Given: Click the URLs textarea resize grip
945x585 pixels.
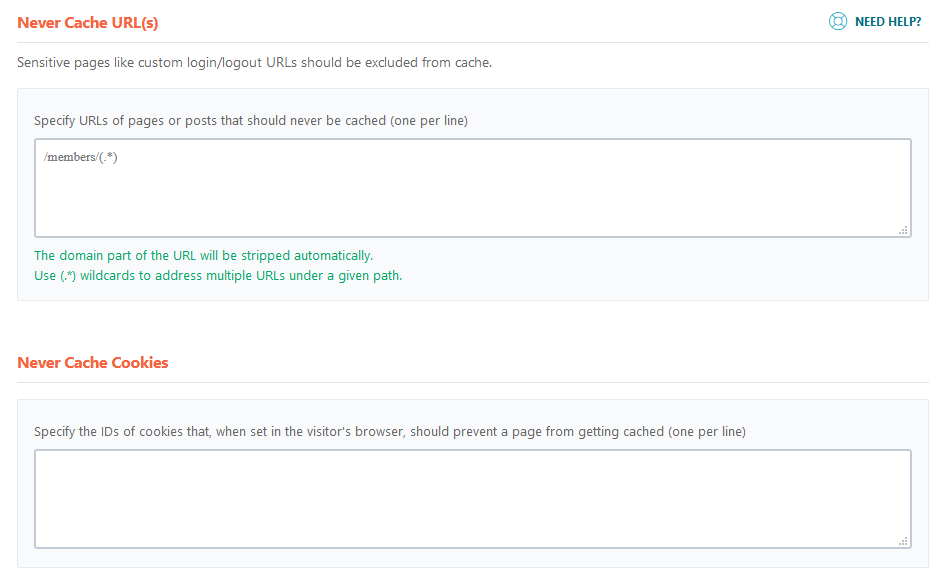Looking at the screenshot, I should point(903,231).
